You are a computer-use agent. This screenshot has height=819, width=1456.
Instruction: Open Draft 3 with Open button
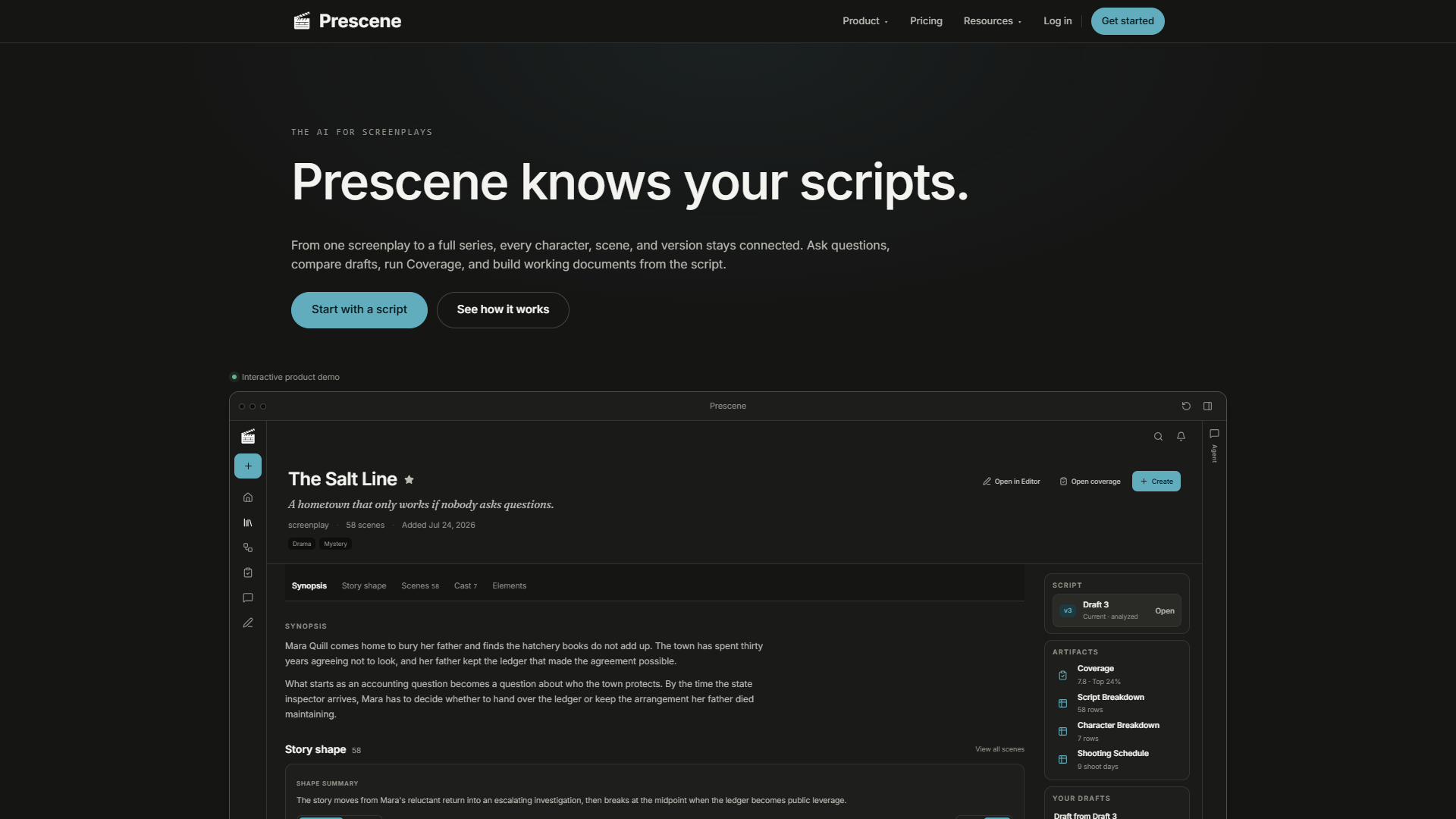1164,611
